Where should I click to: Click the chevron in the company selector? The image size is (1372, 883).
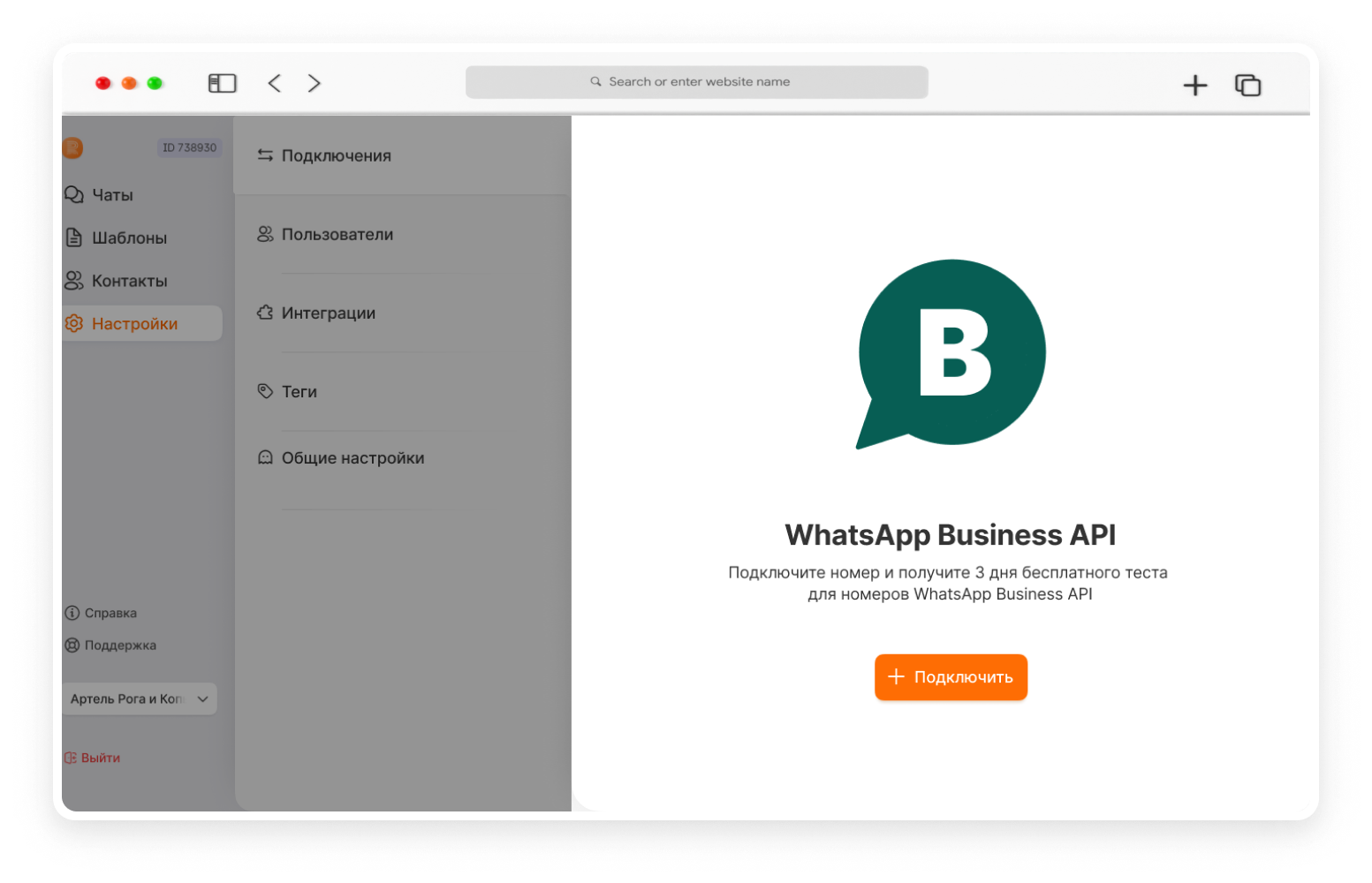click(203, 698)
